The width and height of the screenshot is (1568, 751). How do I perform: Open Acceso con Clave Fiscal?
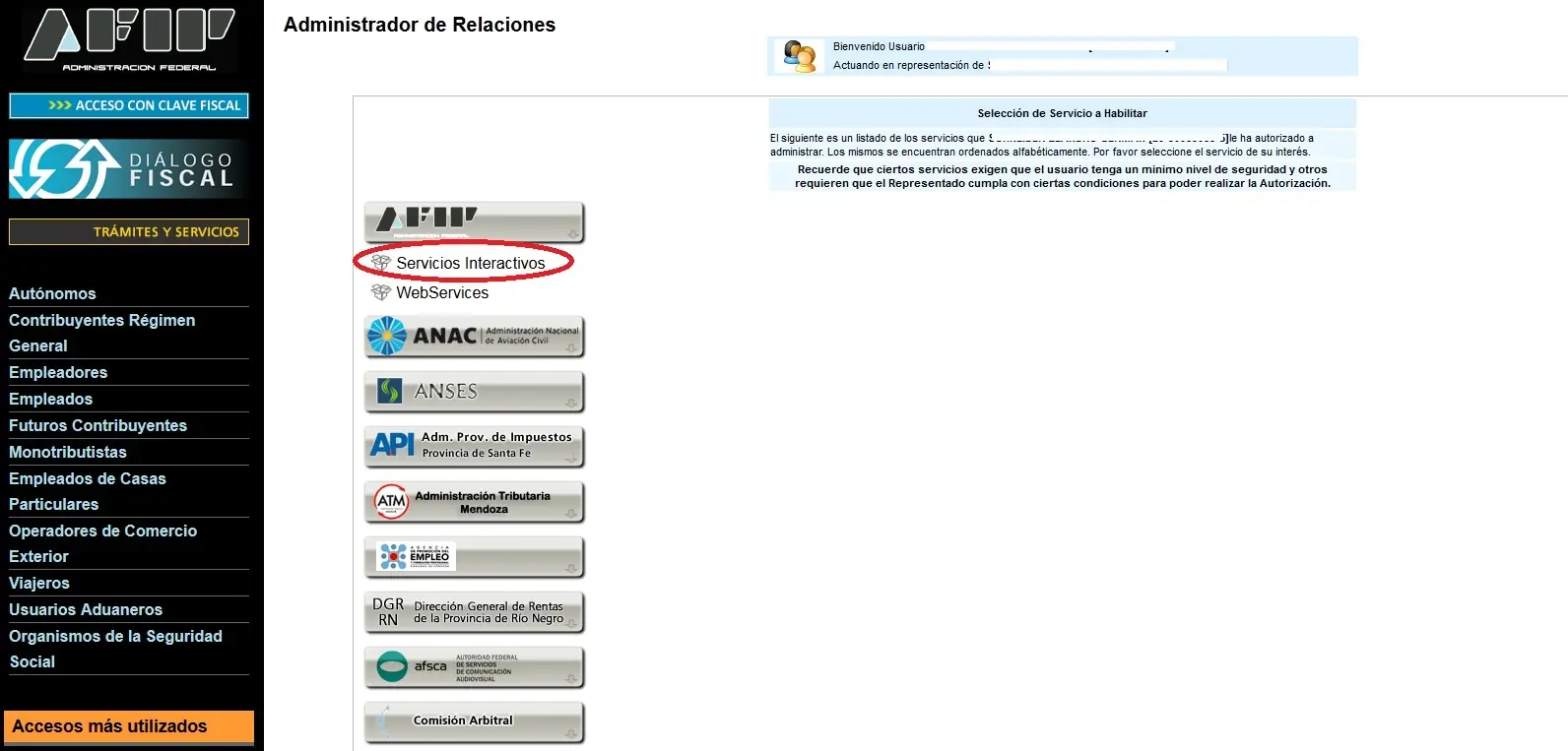click(x=129, y=105)
